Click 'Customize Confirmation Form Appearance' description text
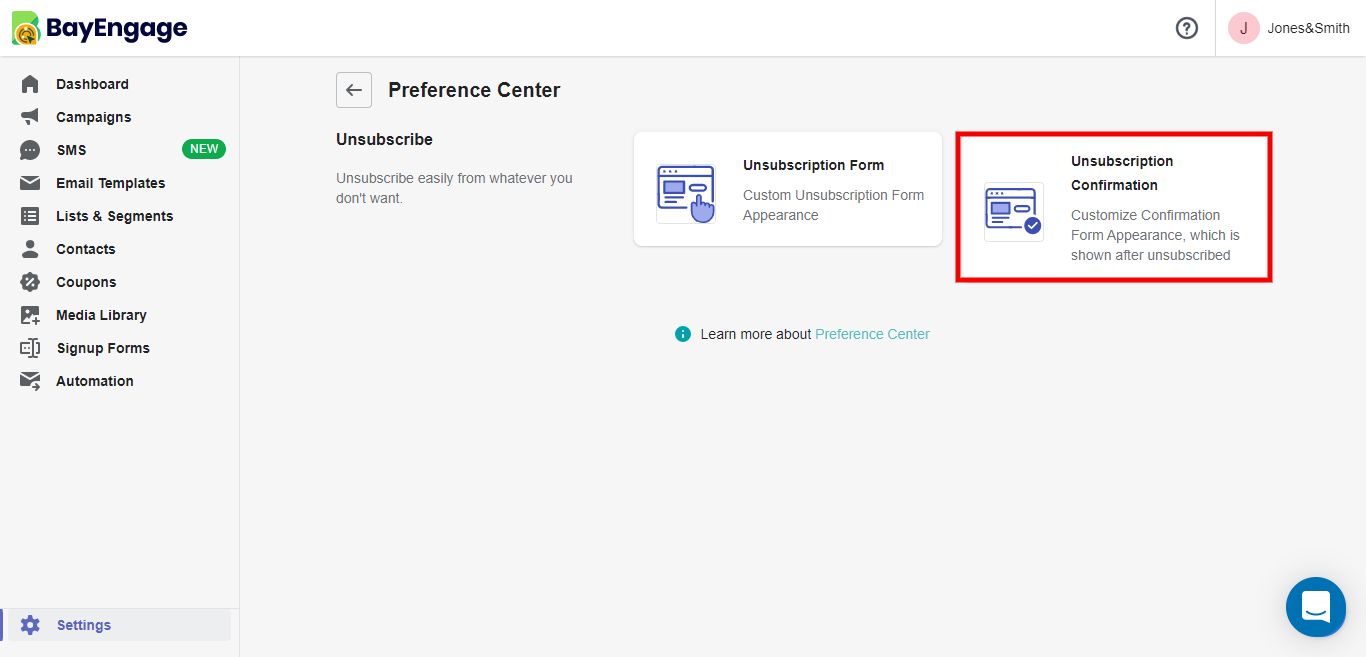The width and height of the screenshot is (1366, 657). click(1155, 235)
